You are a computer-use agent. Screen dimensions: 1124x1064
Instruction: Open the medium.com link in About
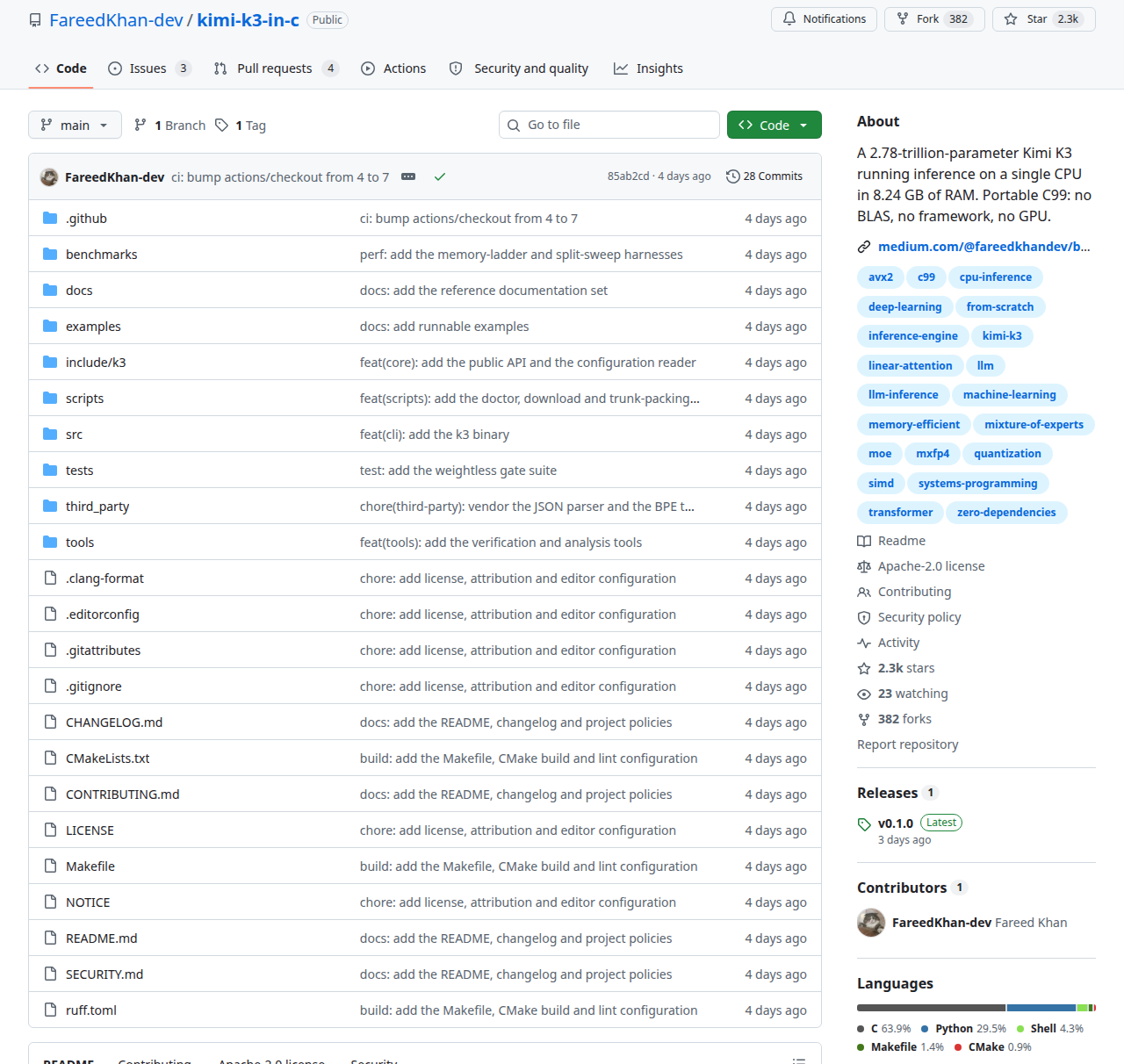(x=983, y=247)
